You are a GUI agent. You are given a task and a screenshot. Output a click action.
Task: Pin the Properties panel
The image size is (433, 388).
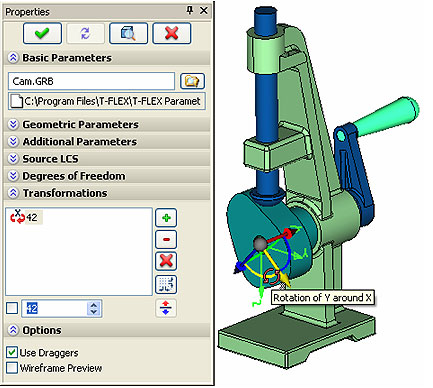click(x=189, y=11)
